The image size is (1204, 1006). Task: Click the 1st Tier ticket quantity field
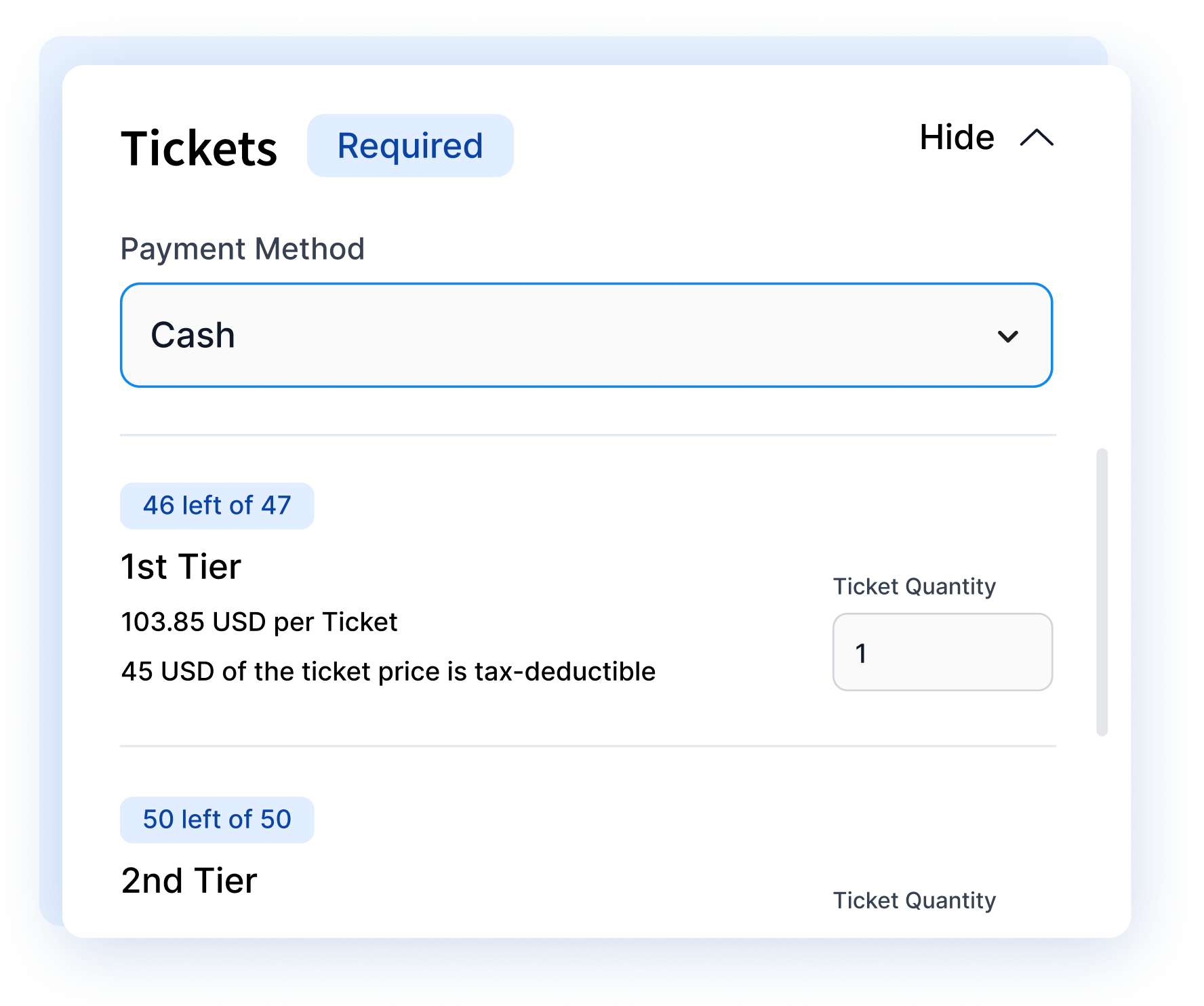(x=942, y=651)
